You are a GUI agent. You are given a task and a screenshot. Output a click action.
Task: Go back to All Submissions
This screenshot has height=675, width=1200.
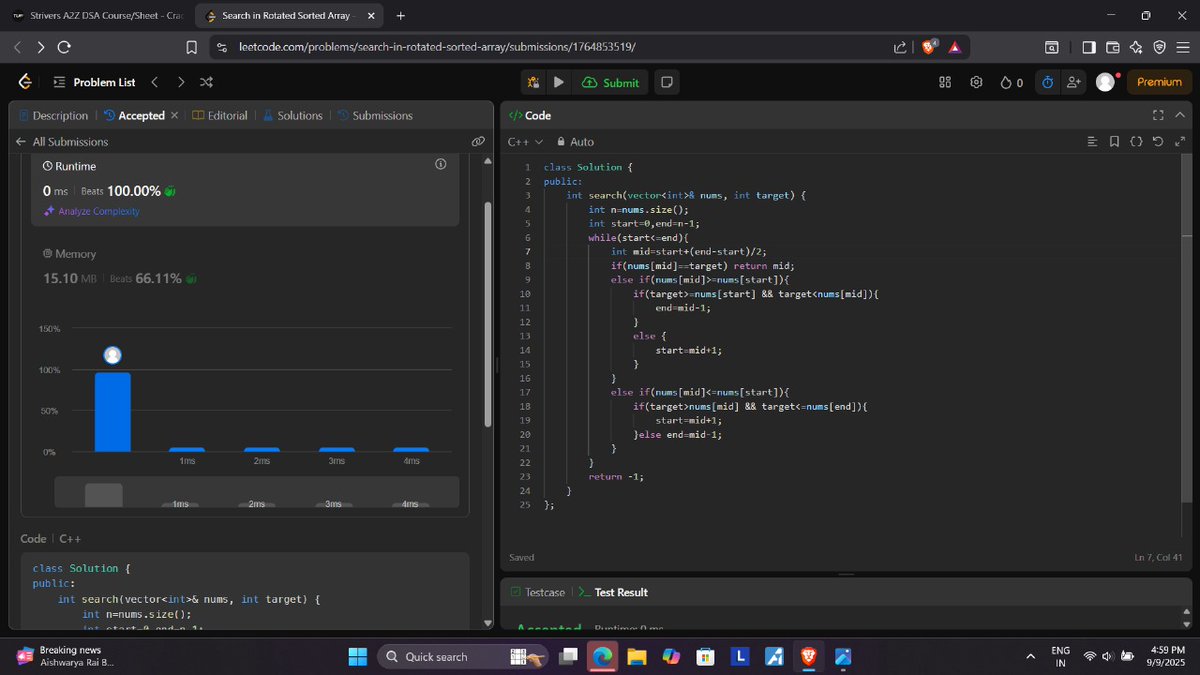(x=62, y=142)
